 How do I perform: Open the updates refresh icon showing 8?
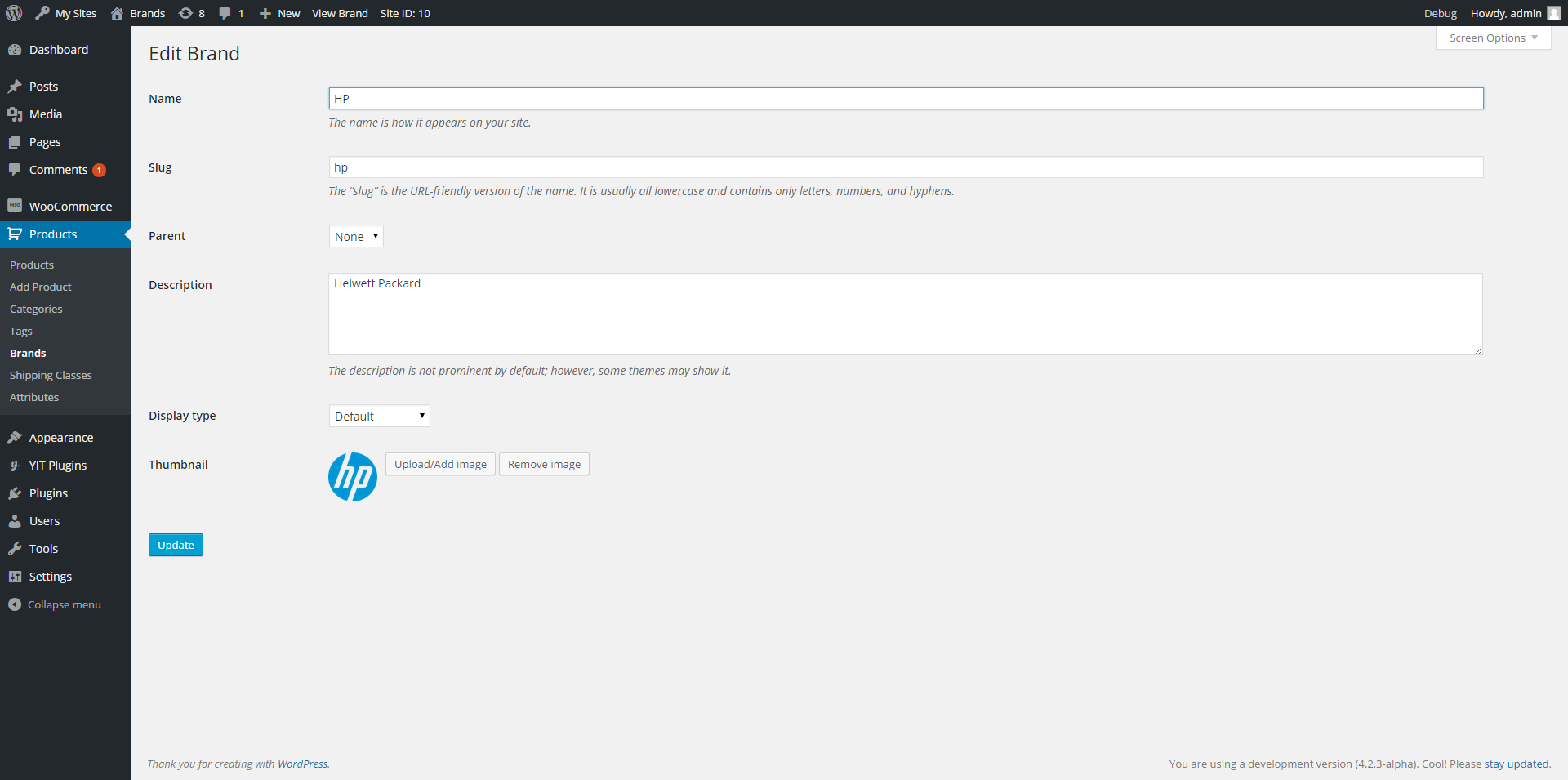(185, 13)
